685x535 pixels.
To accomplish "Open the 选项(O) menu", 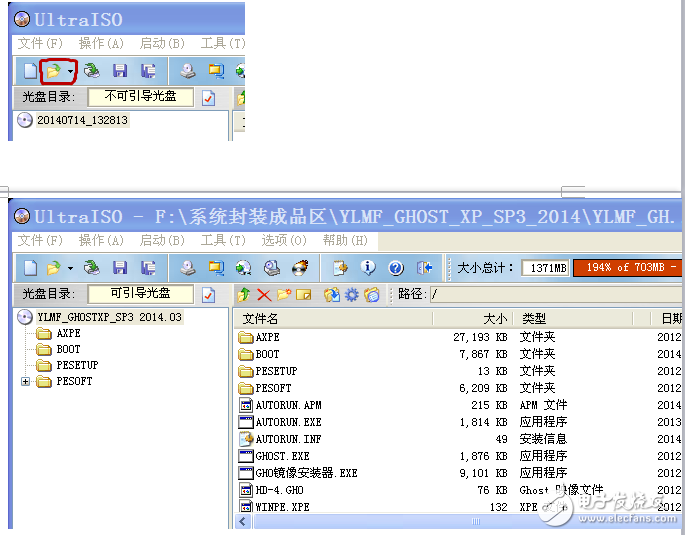I will (x=284, y=240).
